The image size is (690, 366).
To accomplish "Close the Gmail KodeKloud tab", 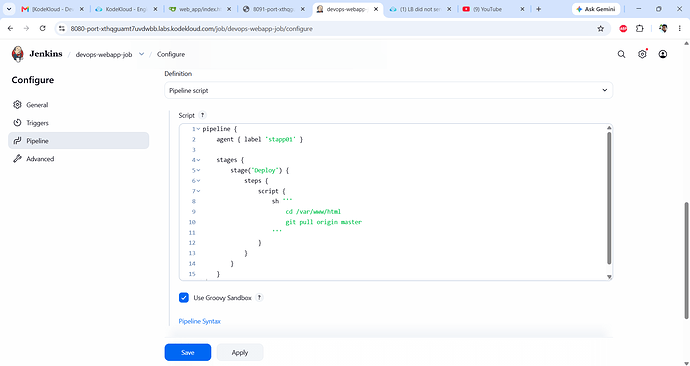I will coord(81,9).
